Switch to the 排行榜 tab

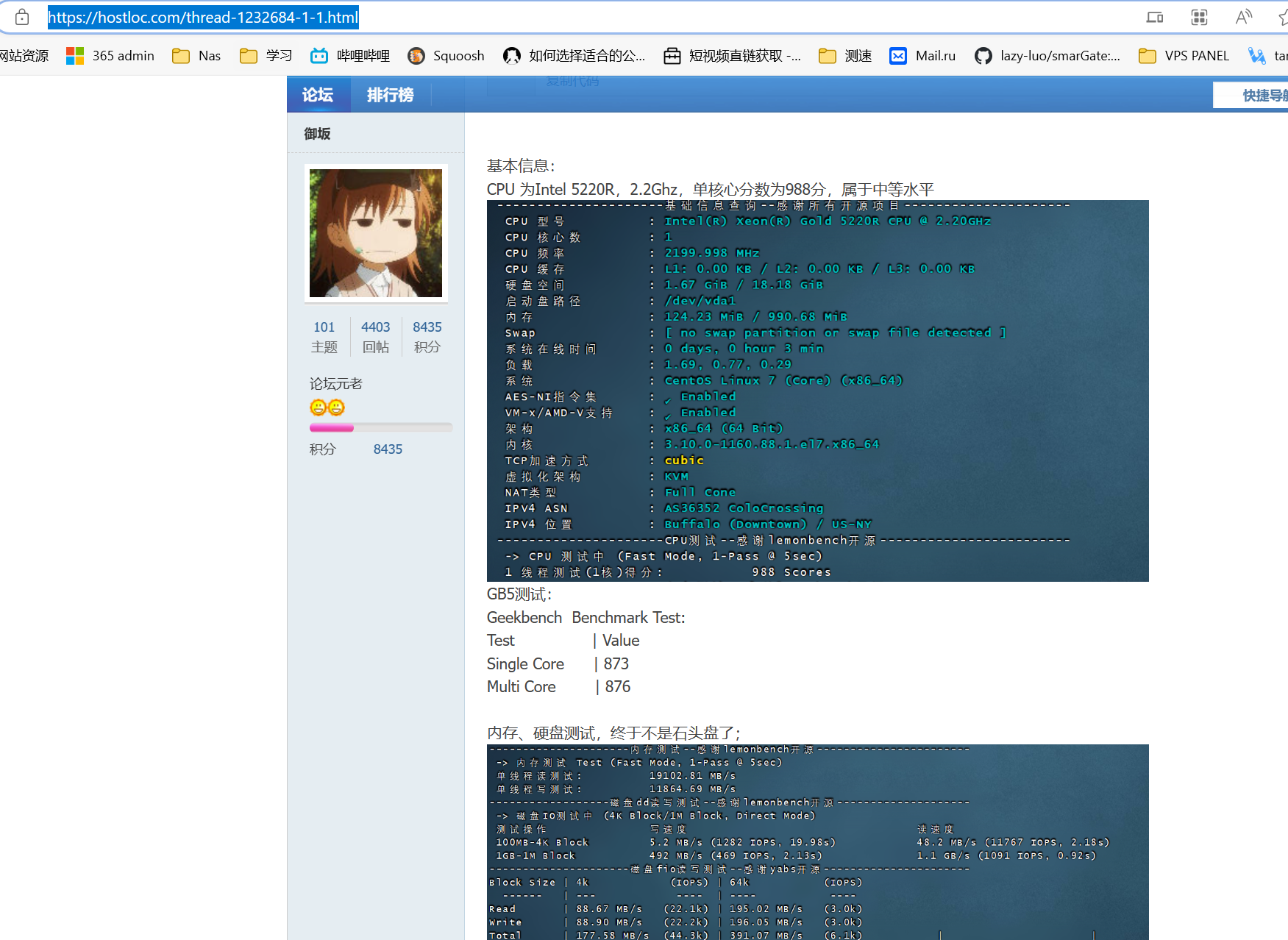point(391,95)
